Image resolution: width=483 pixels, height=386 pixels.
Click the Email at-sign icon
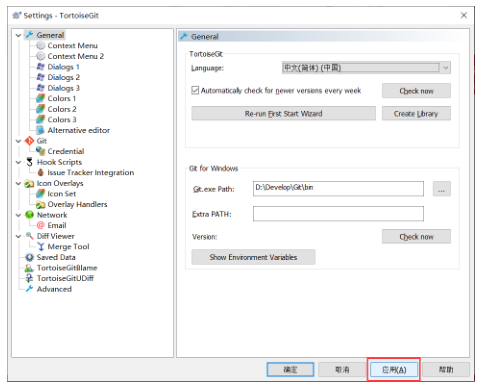tap(40, 225)
